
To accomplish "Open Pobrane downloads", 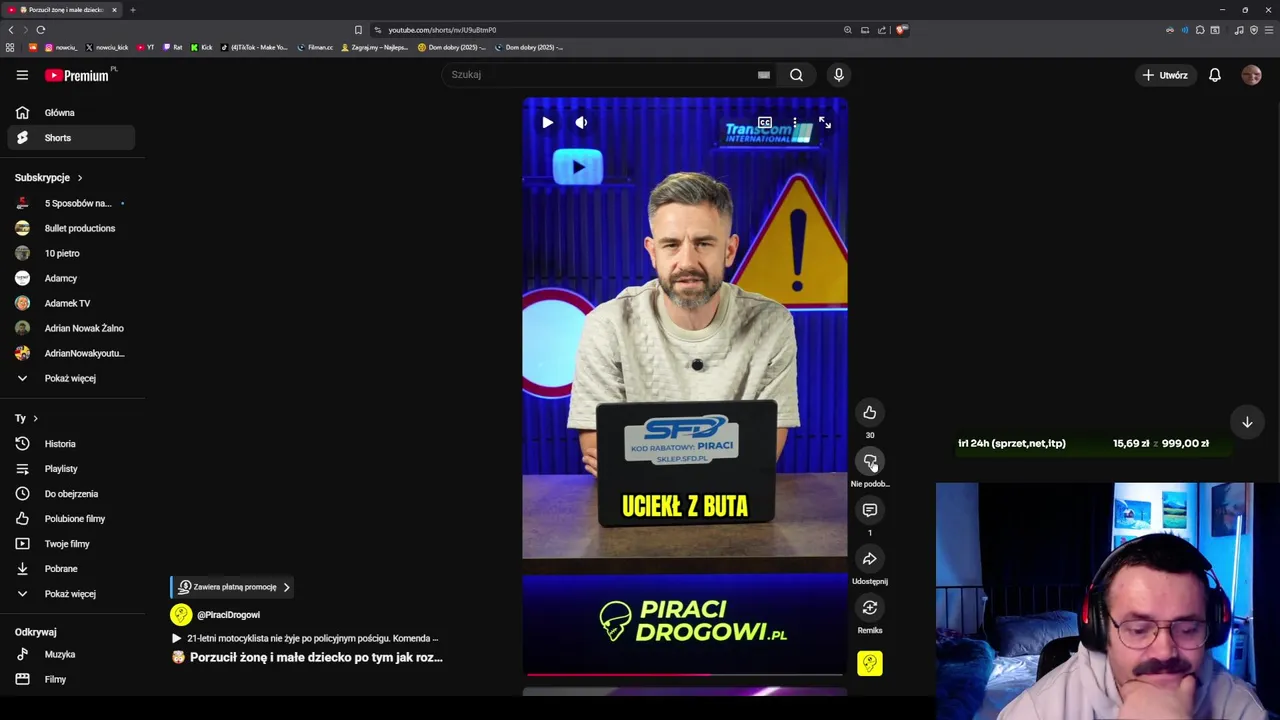I will [71, 569].
